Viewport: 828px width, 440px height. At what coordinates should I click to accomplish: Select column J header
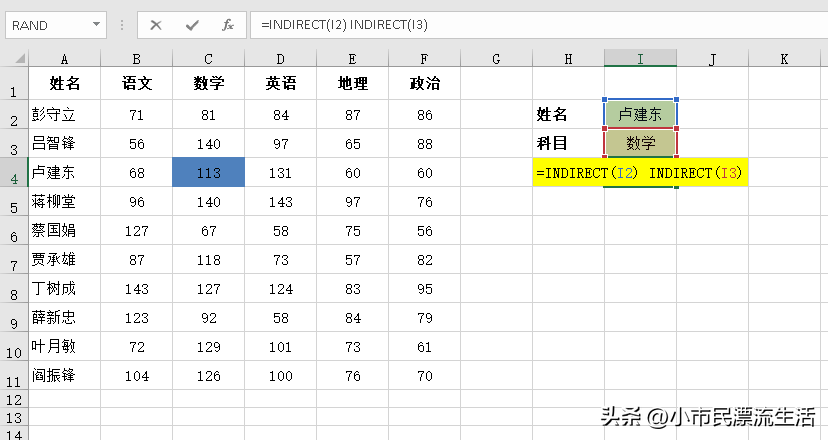click(712, 58)
